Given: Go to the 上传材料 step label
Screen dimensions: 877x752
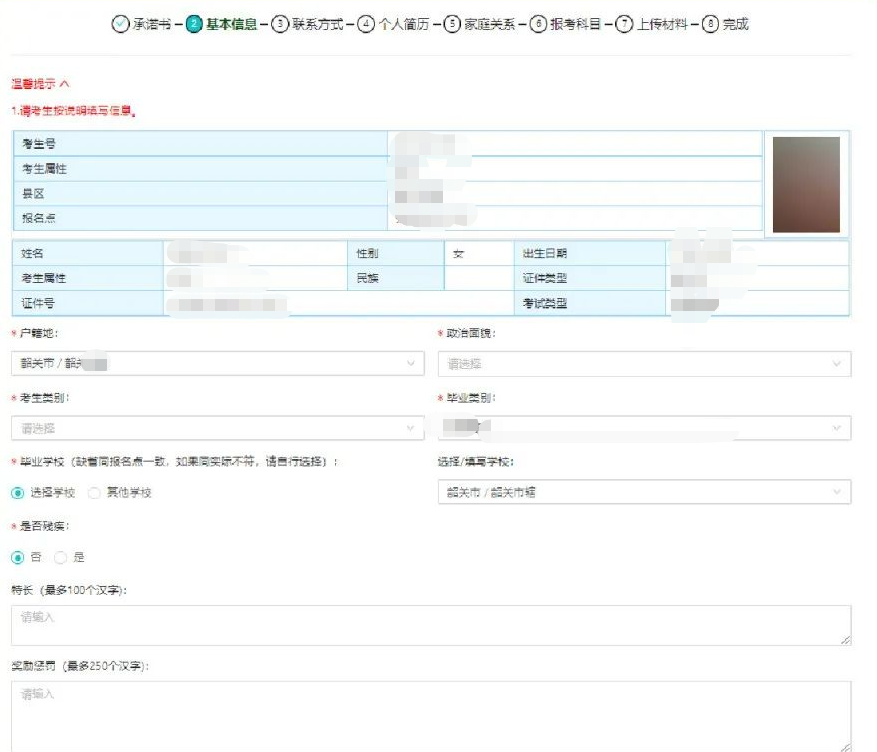Looking at the screenshot, I should pos(662,24).
